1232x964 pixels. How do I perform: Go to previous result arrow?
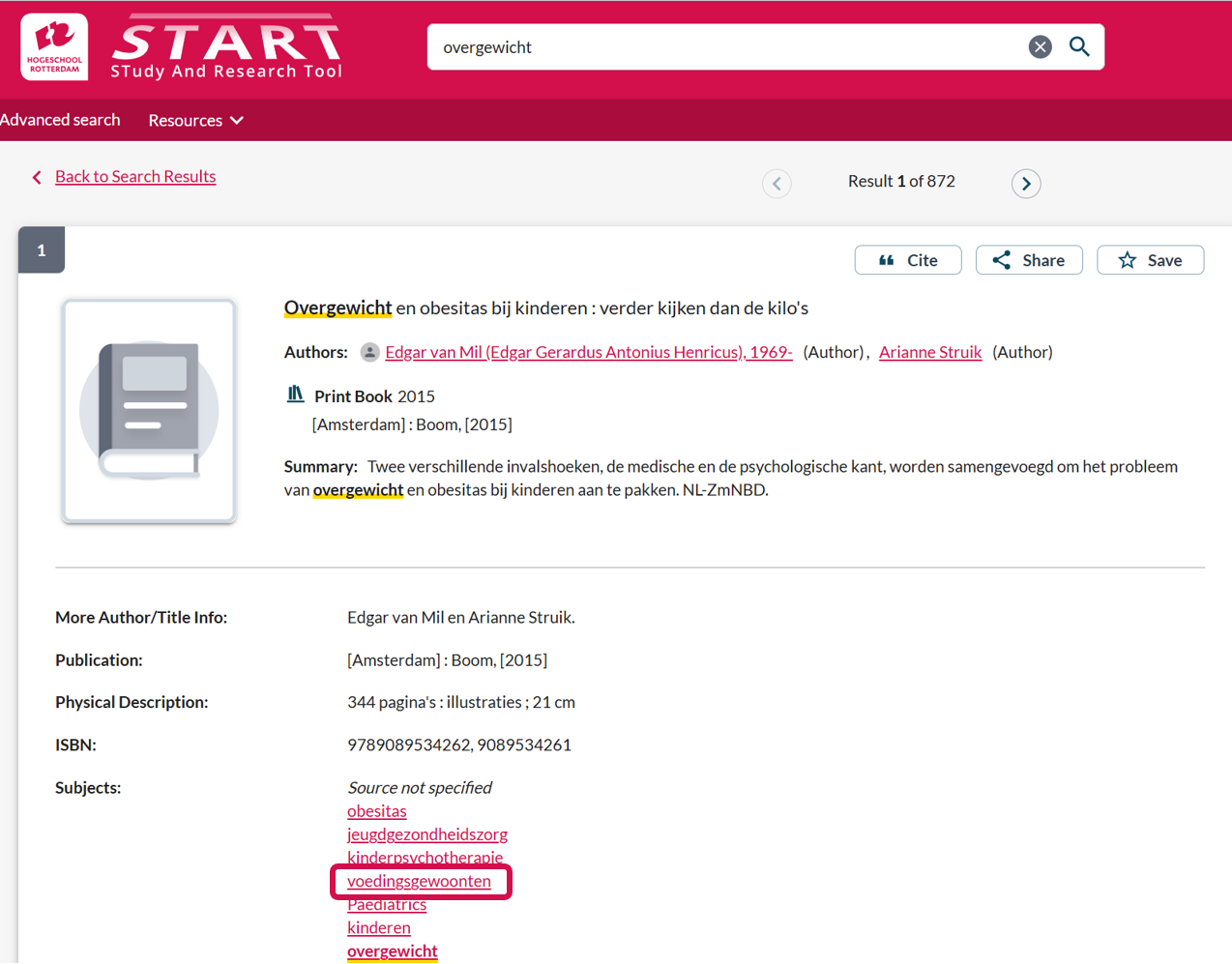tap(777, 184)
